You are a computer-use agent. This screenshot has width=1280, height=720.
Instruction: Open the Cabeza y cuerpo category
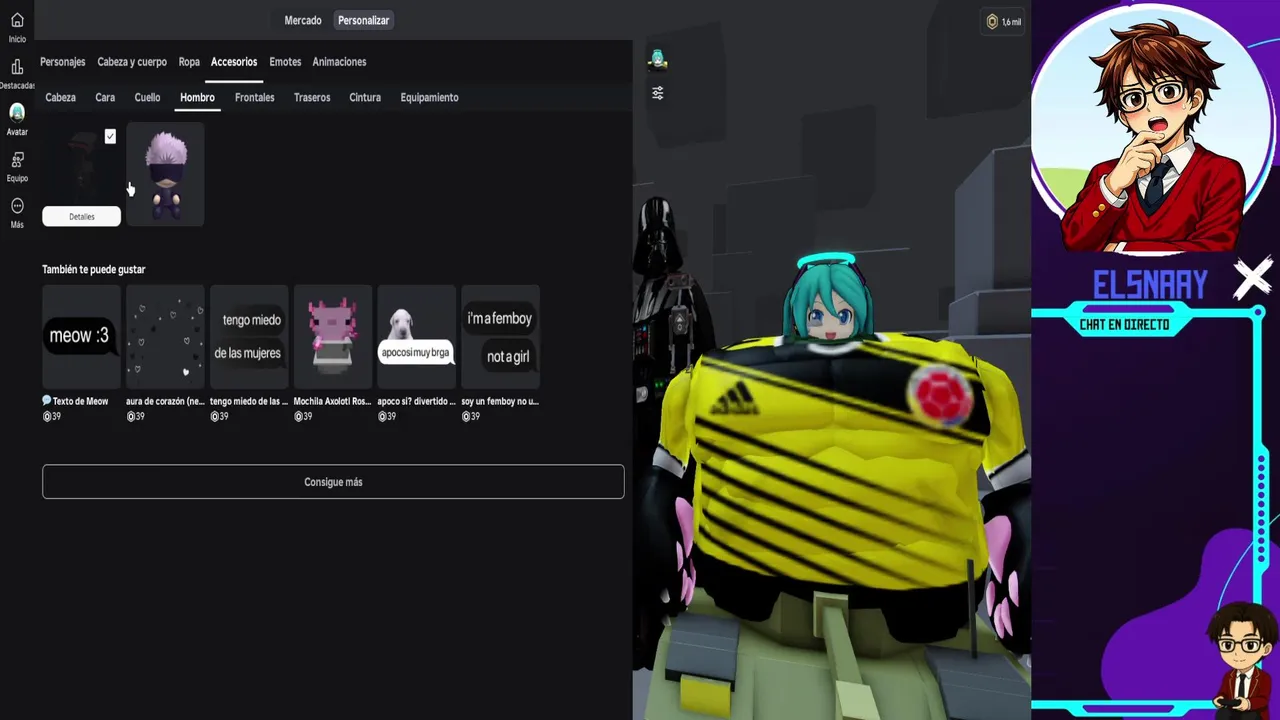[132, 62]
